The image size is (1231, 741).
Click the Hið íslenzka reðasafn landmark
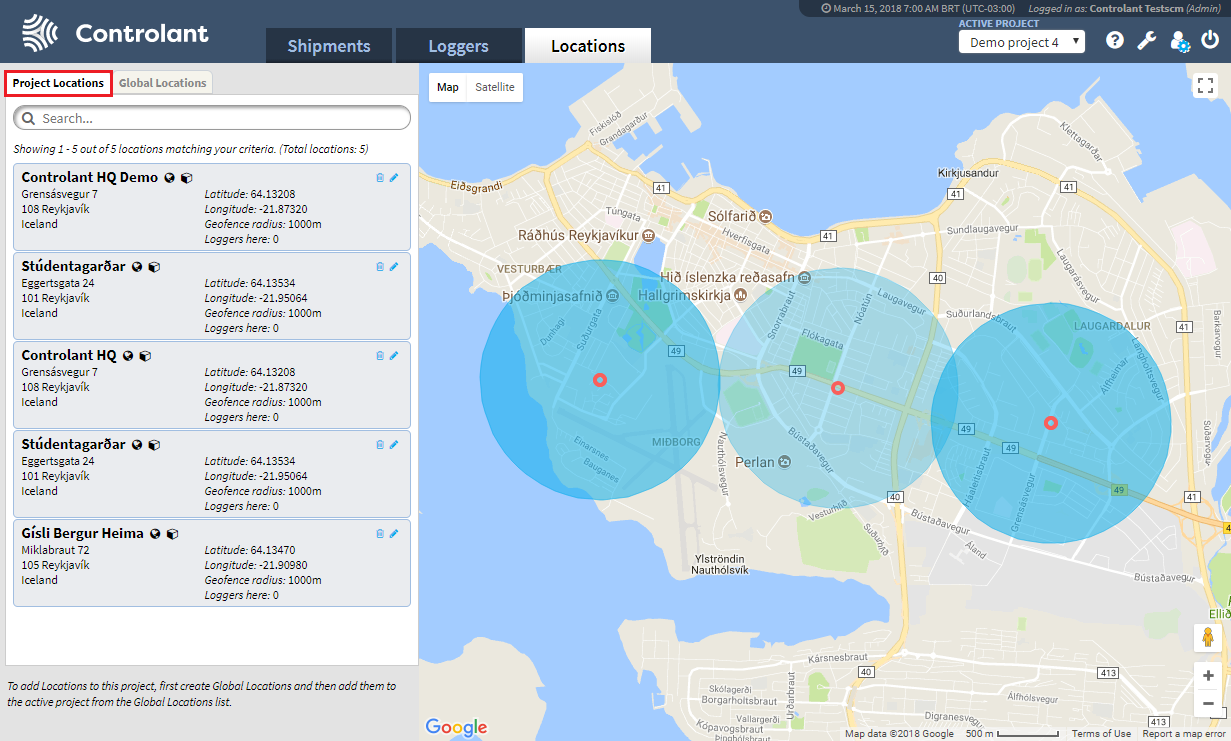click(x=738, y=276)
